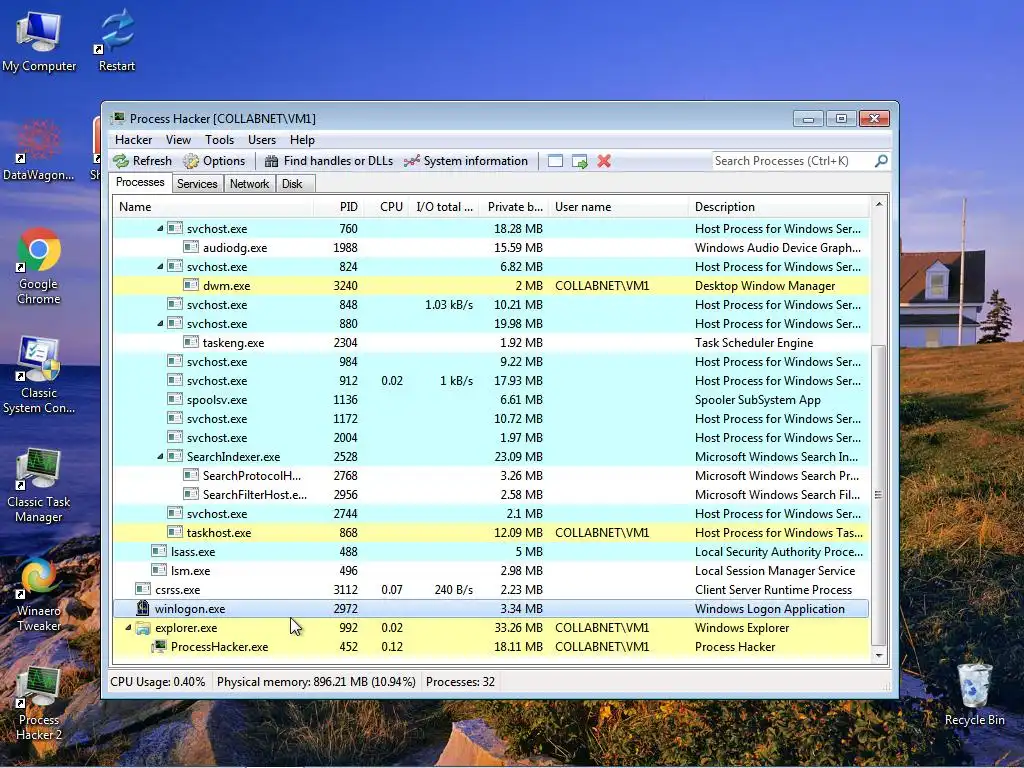Select the Processes tab
This screenshot has height=768, width=1024.
(140, 183)
